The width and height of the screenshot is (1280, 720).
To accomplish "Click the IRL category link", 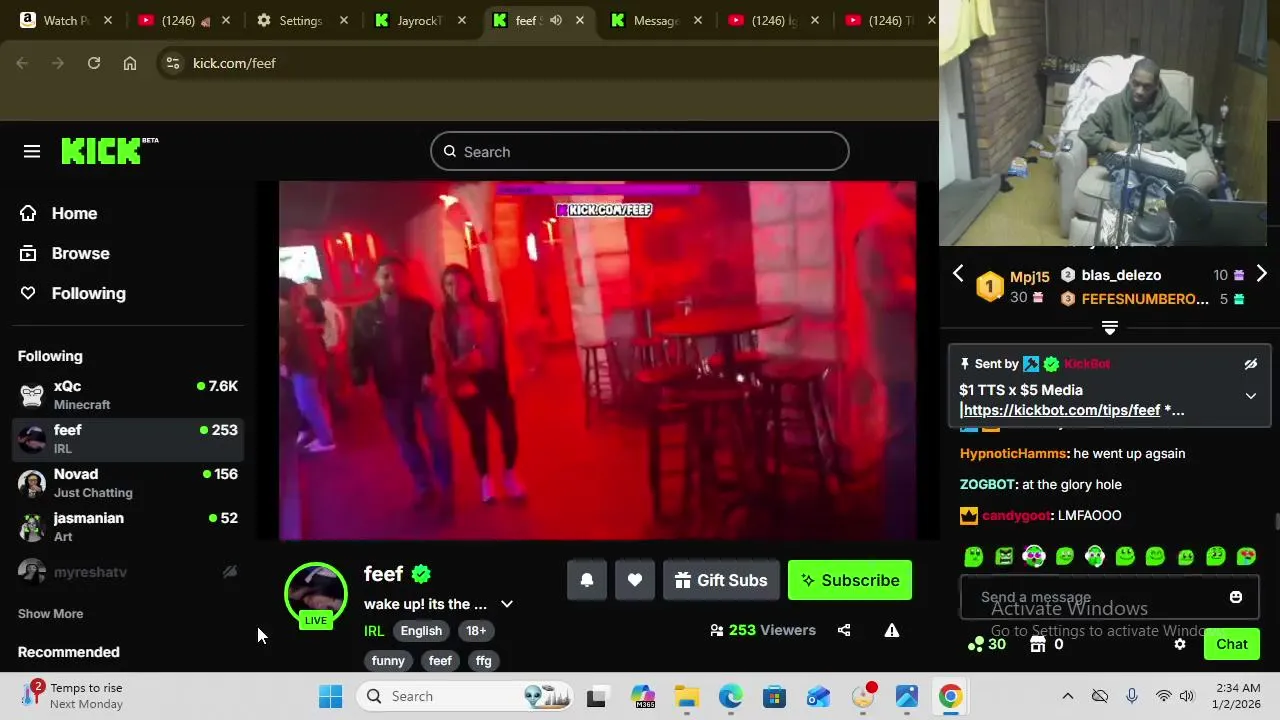I will click(x=374, y=631).
